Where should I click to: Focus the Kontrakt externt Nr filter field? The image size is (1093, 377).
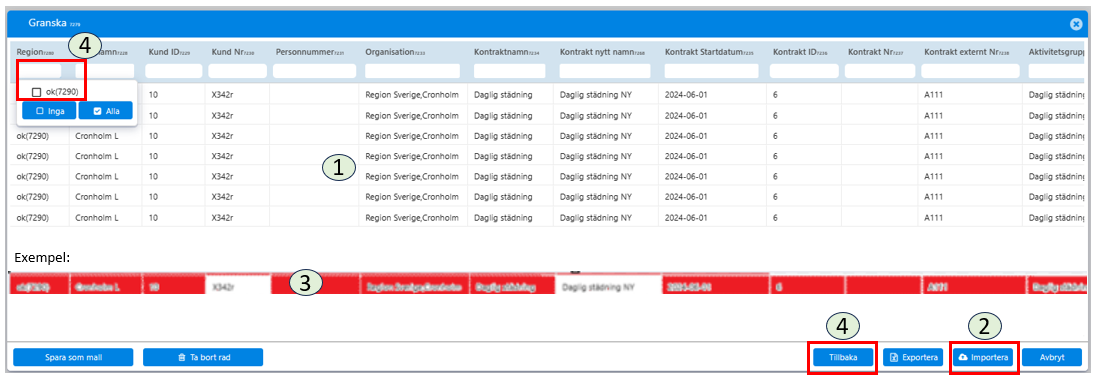point(970,71)
